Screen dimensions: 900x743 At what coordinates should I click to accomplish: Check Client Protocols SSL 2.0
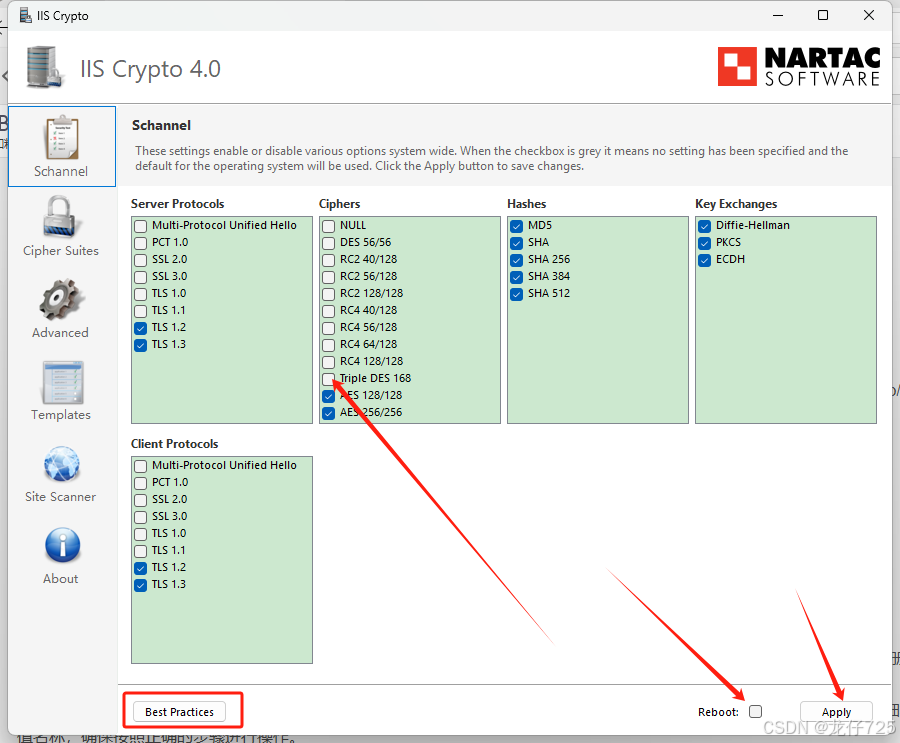pyautogui.click(x=141, y=500)
